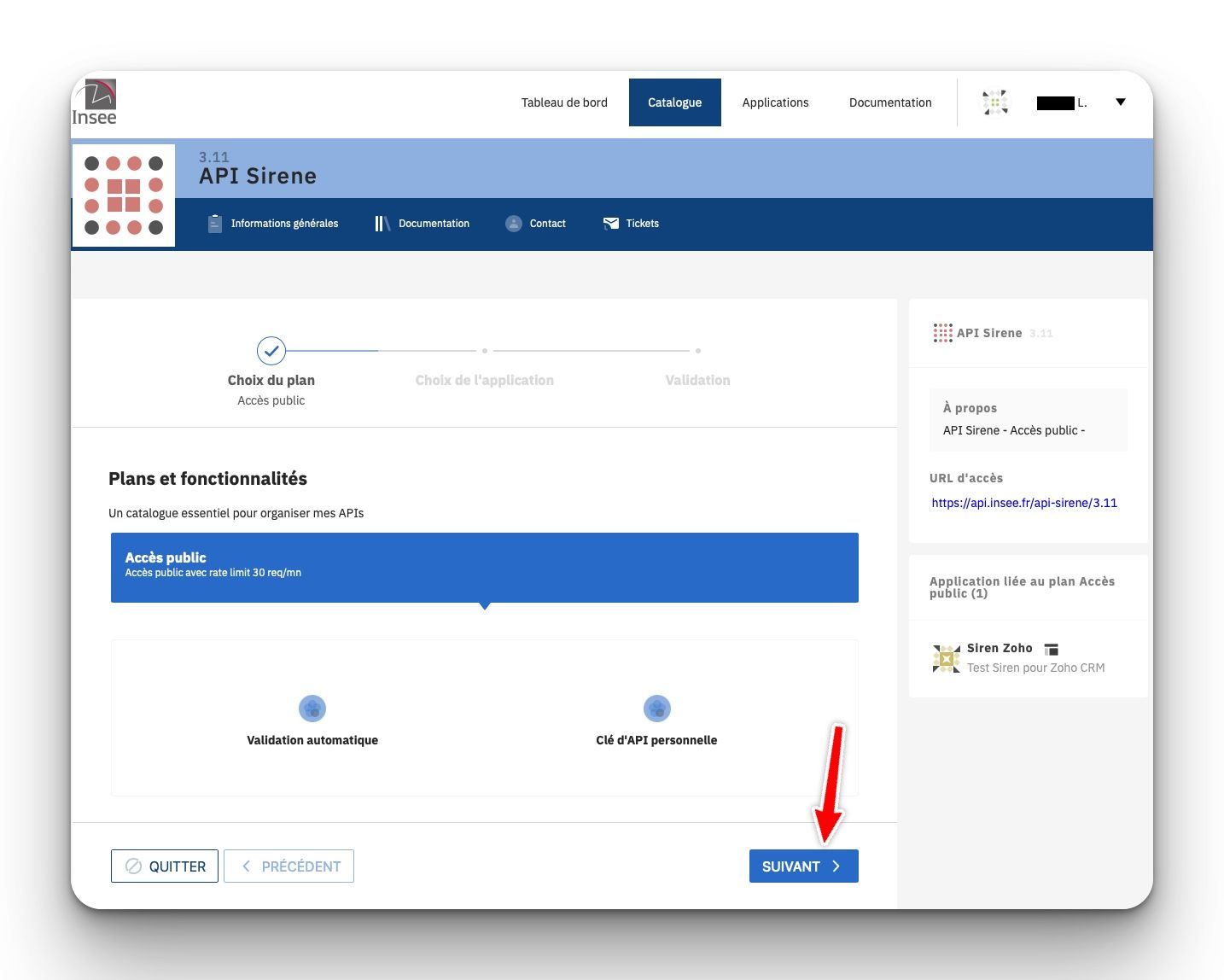The image size is (1224, 980).
Task: Click the Siren Zoho application avatar
Action: (x=947, y=658)
